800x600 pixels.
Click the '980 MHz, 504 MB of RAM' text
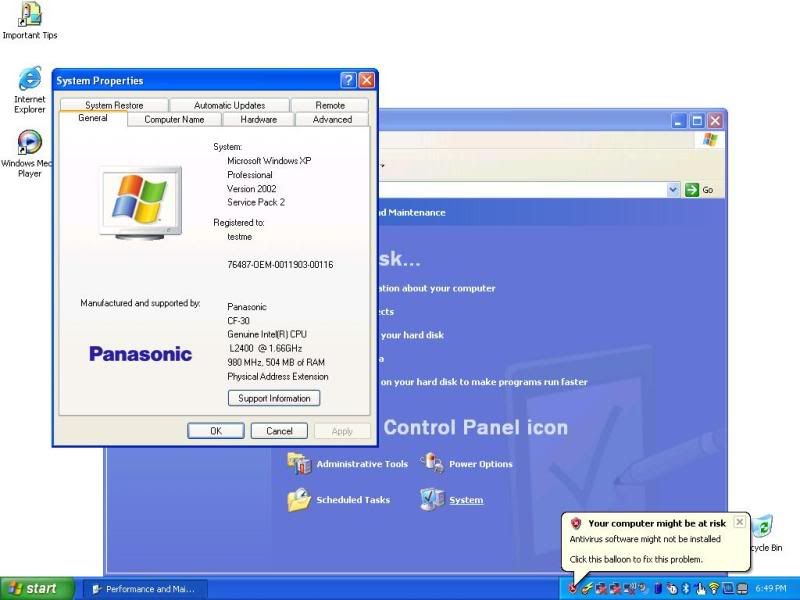tap(276, 362)
